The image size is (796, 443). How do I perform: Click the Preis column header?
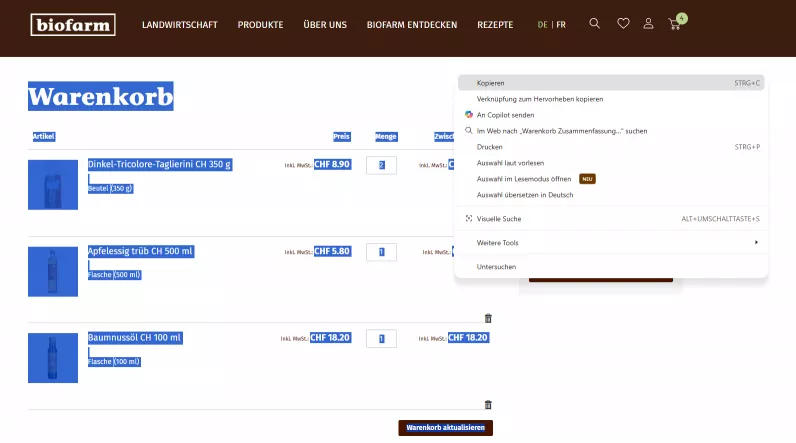(341, 136)
